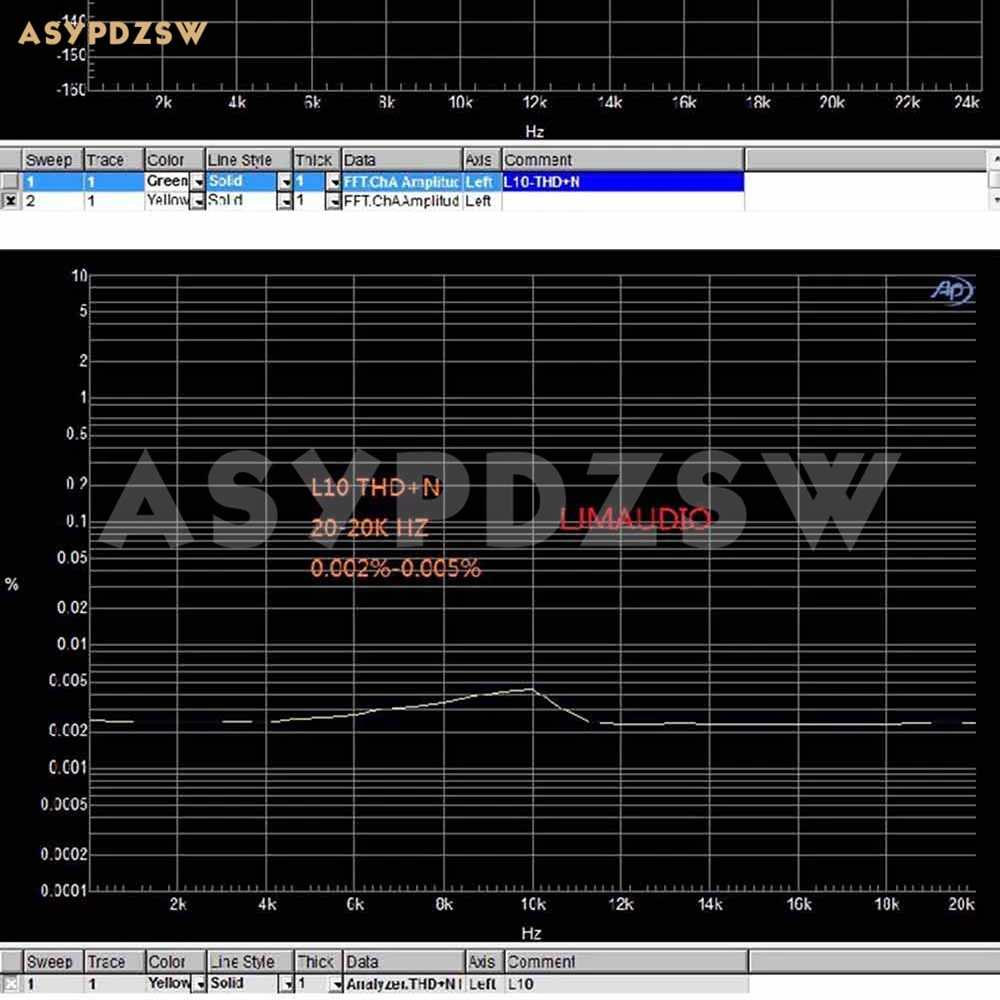Open the Green color dropdown in the FFT legend
Viewport: 1000px width, 1000px height.
click(198, 182)
